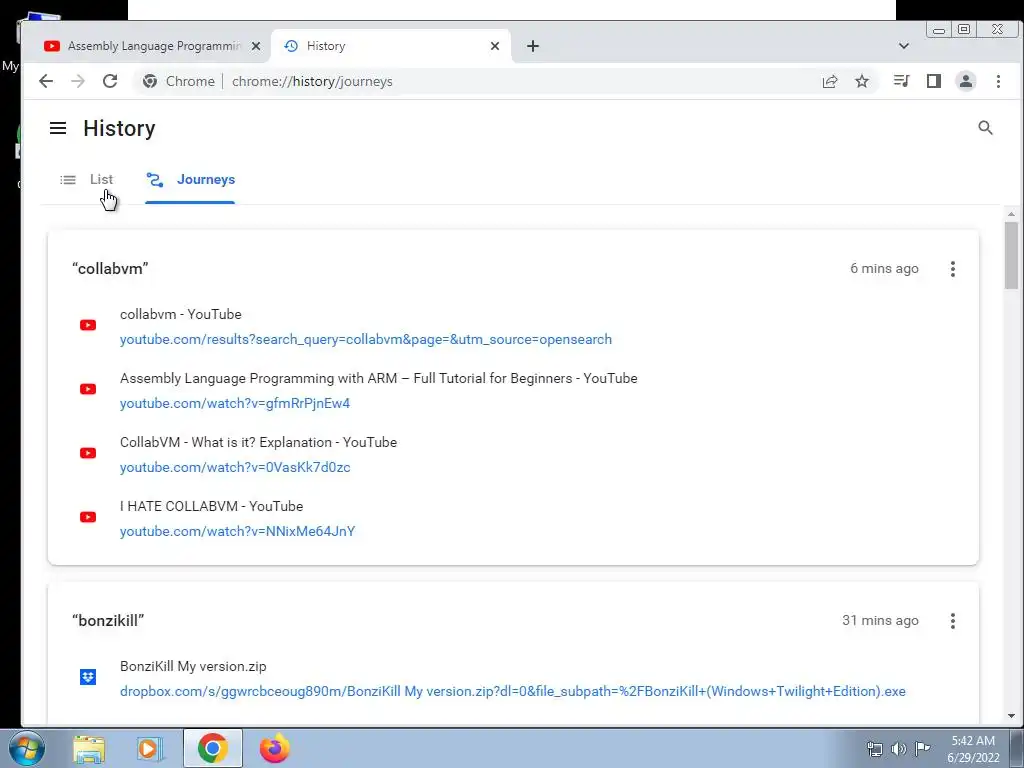Image resolution: width=1024 pixels, height=768 pixels.
Task: Click the "CollabVM - What is it?" entry title
Action: click(259, 442)
